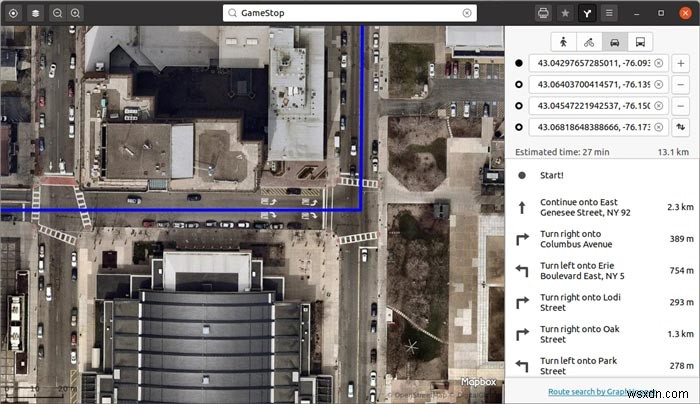Select Turn right onto Oak Street step
700x404 pixels.
602,334
